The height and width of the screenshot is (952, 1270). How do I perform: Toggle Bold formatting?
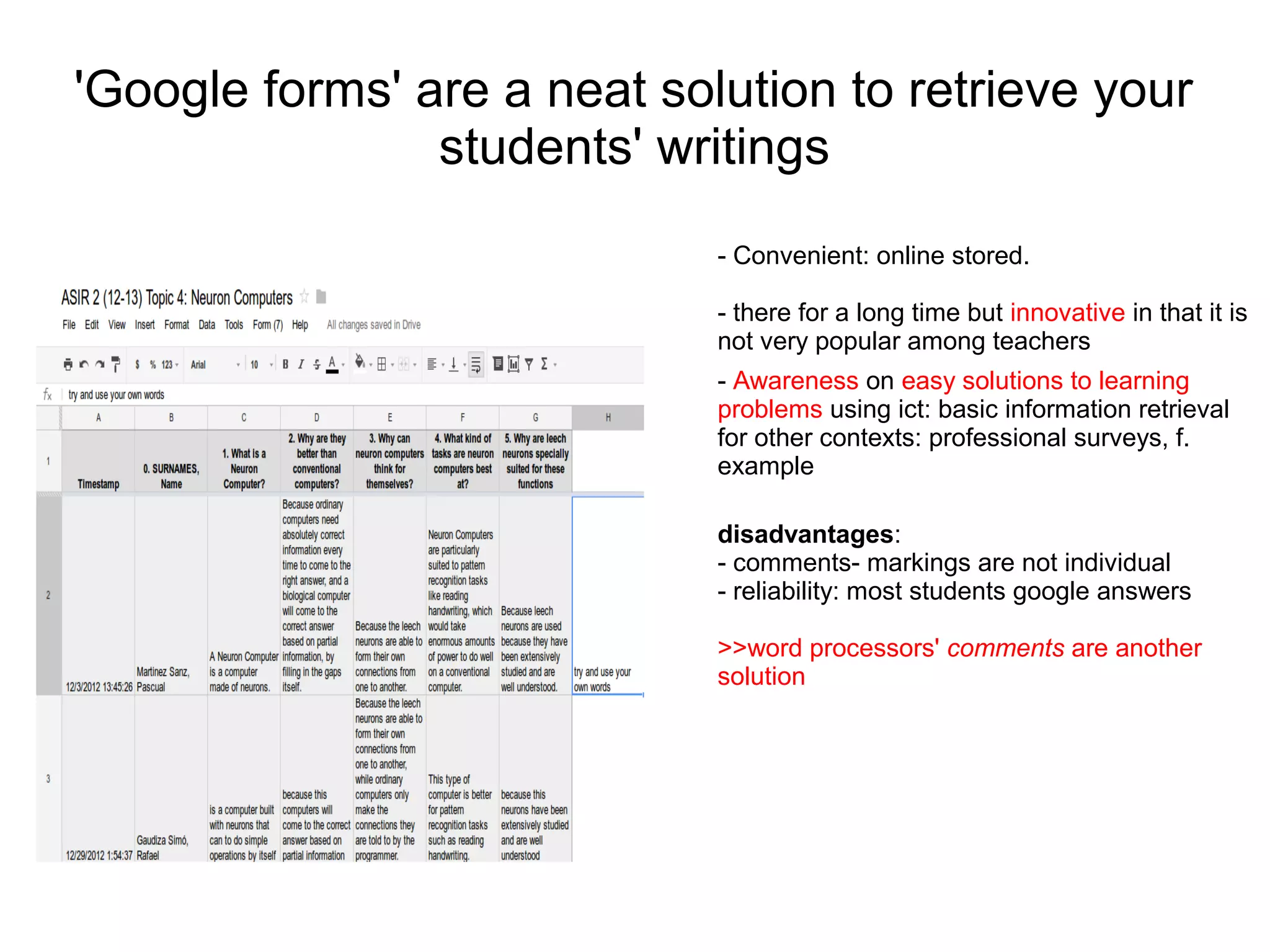click(285, 365)
